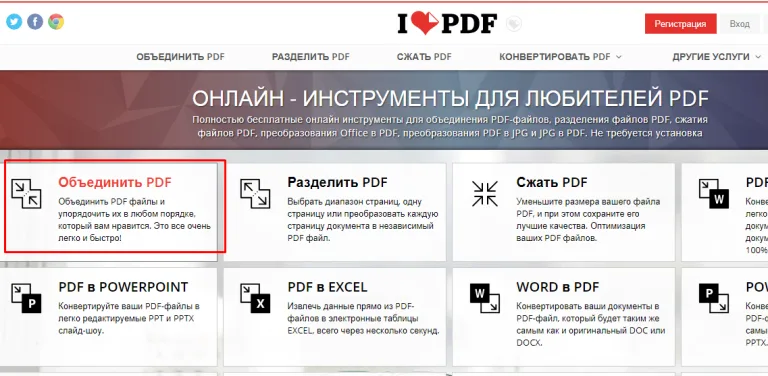
Task: Click the iLovePDF logo
Action: [447, 24]
